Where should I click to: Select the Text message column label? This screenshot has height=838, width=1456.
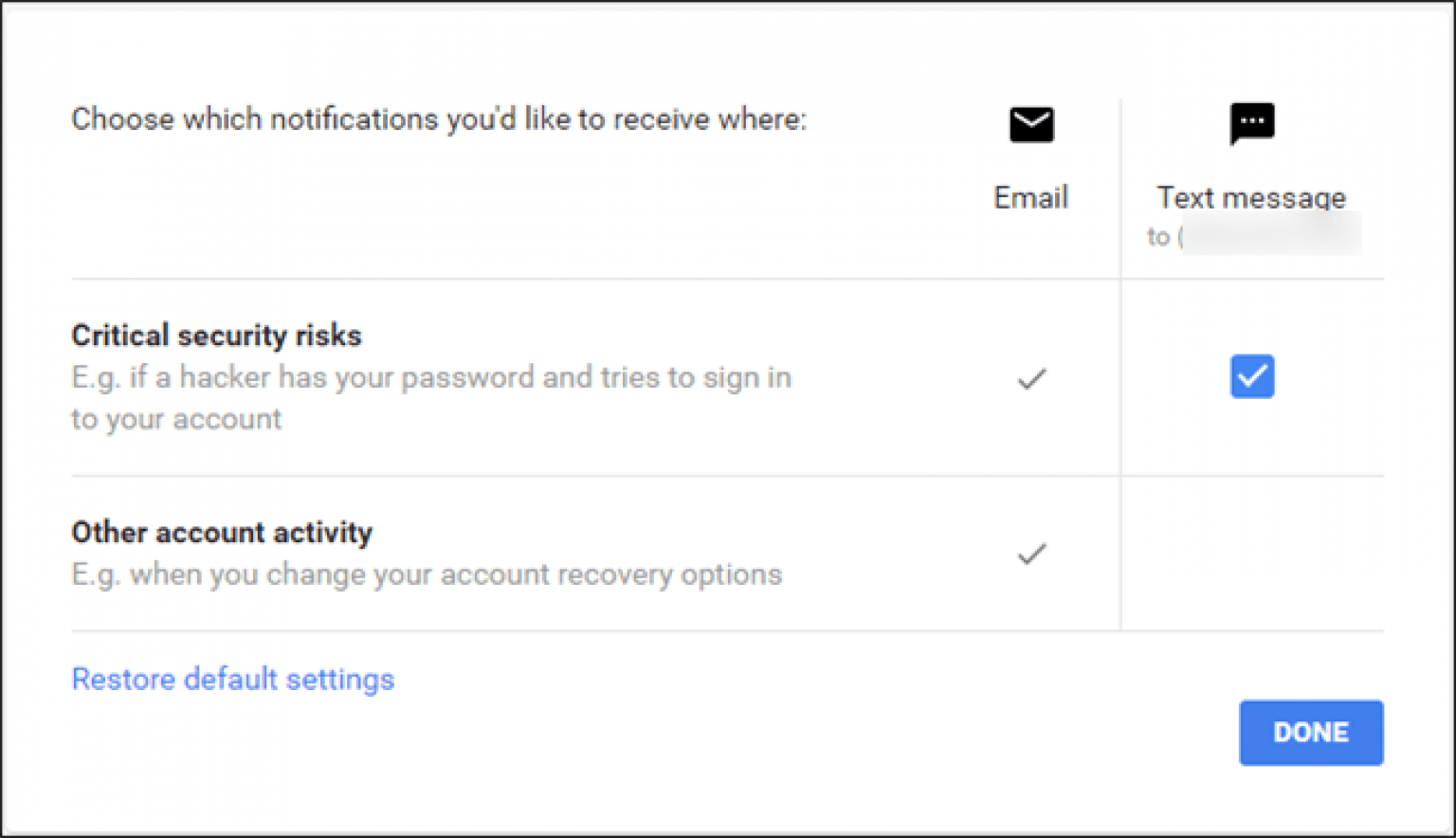point(1250,197)
